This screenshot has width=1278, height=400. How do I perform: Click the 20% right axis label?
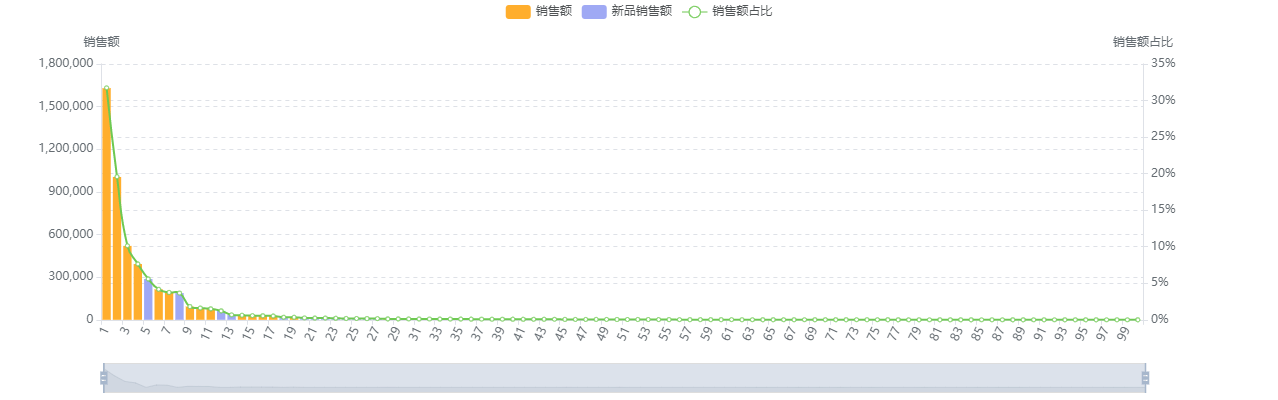coord(1163,173)
